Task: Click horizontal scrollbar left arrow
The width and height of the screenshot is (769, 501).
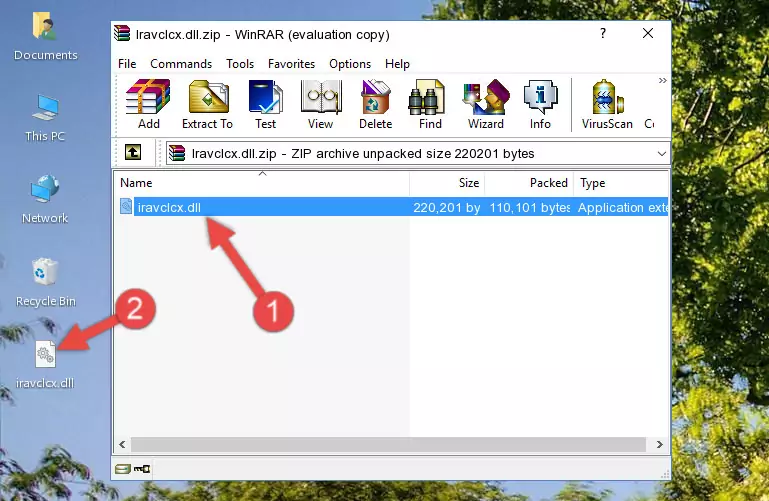Action: (x=123, y=445)
